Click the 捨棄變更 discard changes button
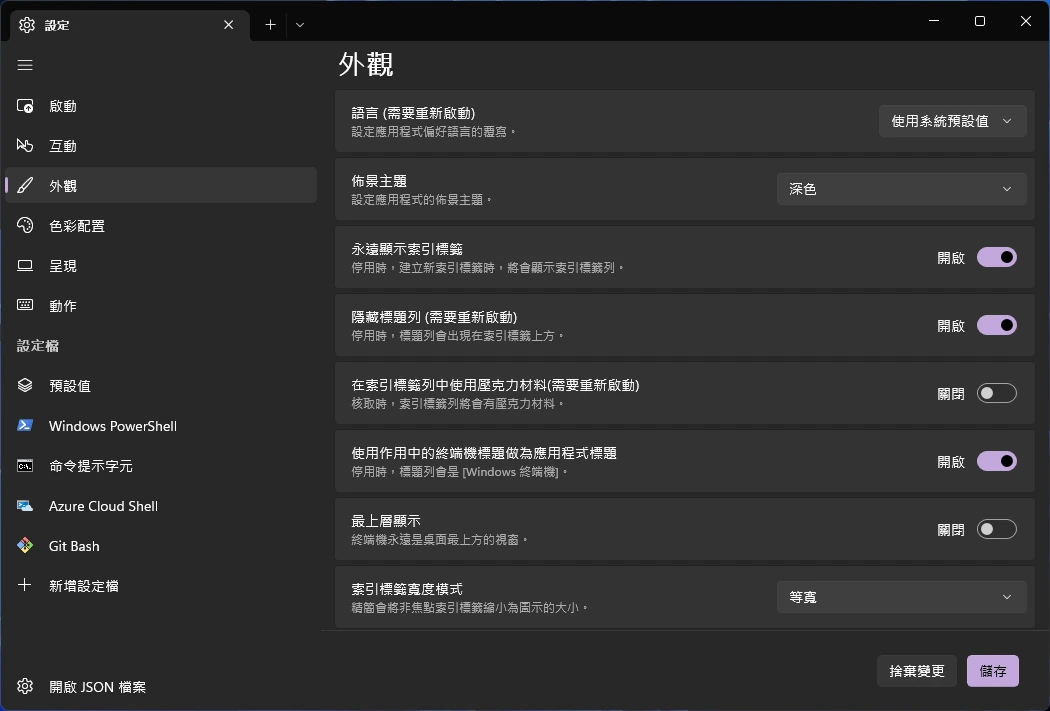The width and height of the screenshot is (1050, 711). point(917,671)
